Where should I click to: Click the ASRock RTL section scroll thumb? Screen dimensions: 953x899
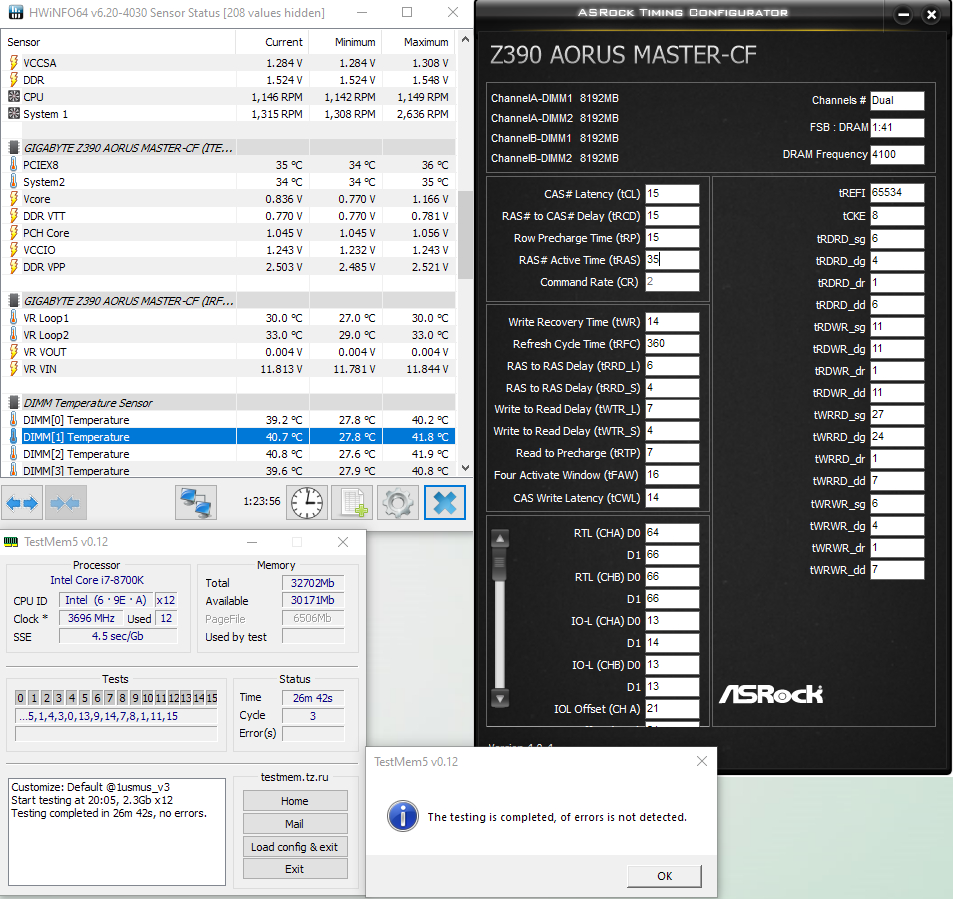pyautogui.click(x=500, y=564)
